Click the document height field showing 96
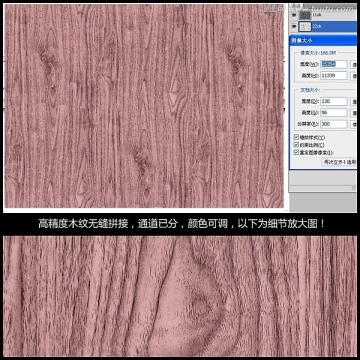 334,113
